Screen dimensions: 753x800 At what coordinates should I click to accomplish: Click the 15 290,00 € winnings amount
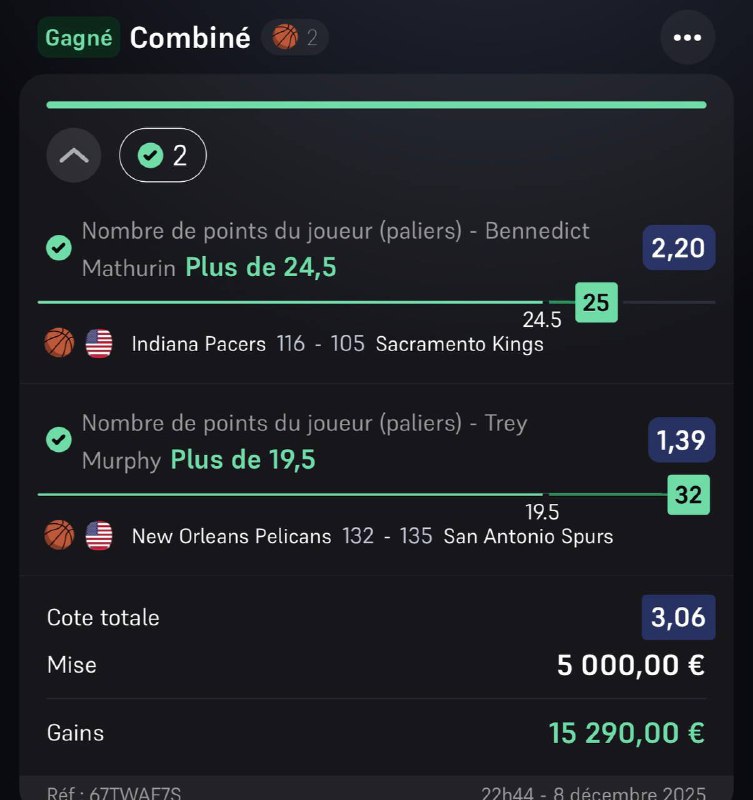click(x=626, y=733)
